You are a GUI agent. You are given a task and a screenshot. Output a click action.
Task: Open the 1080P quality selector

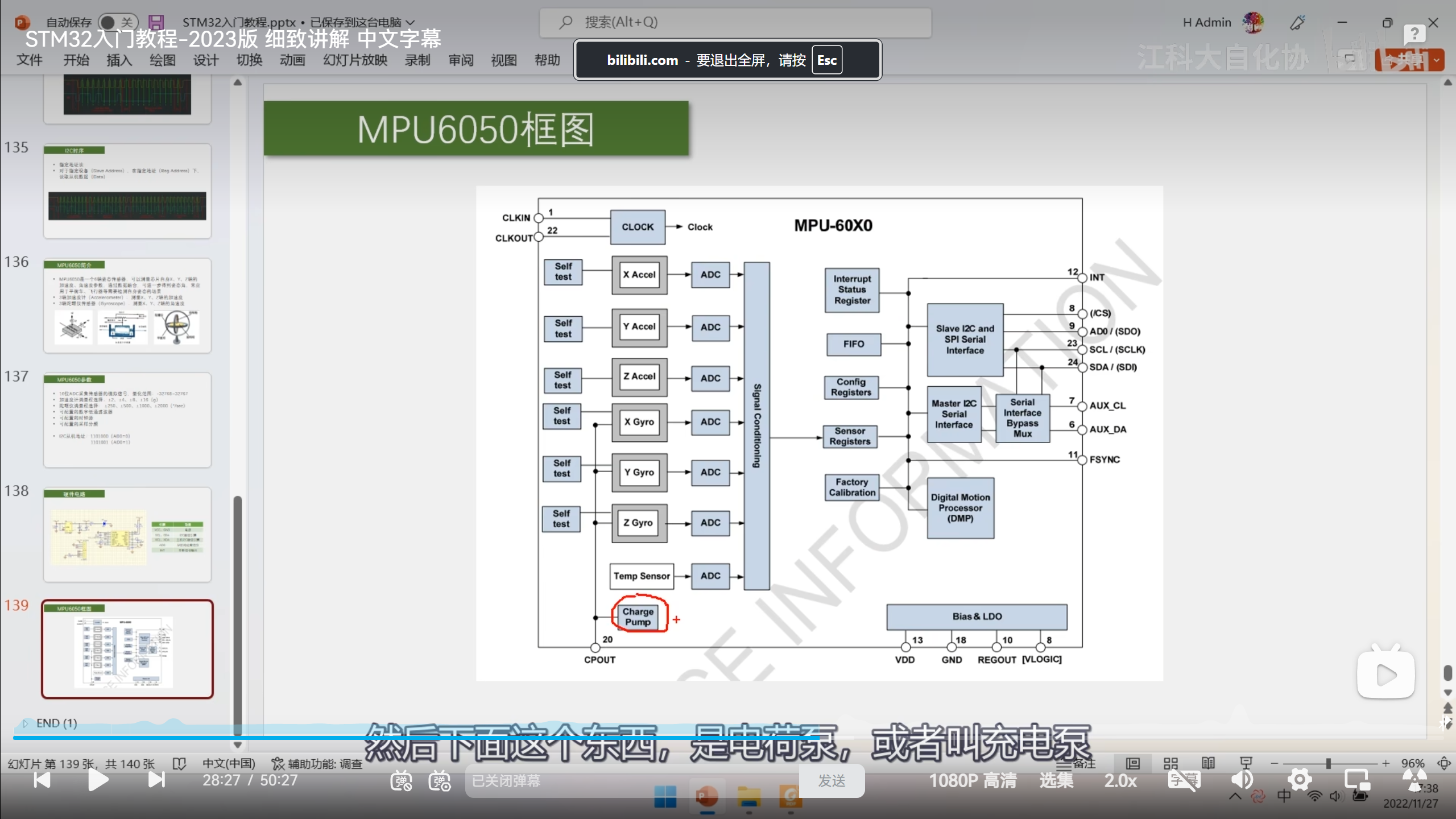pos(973,780)
